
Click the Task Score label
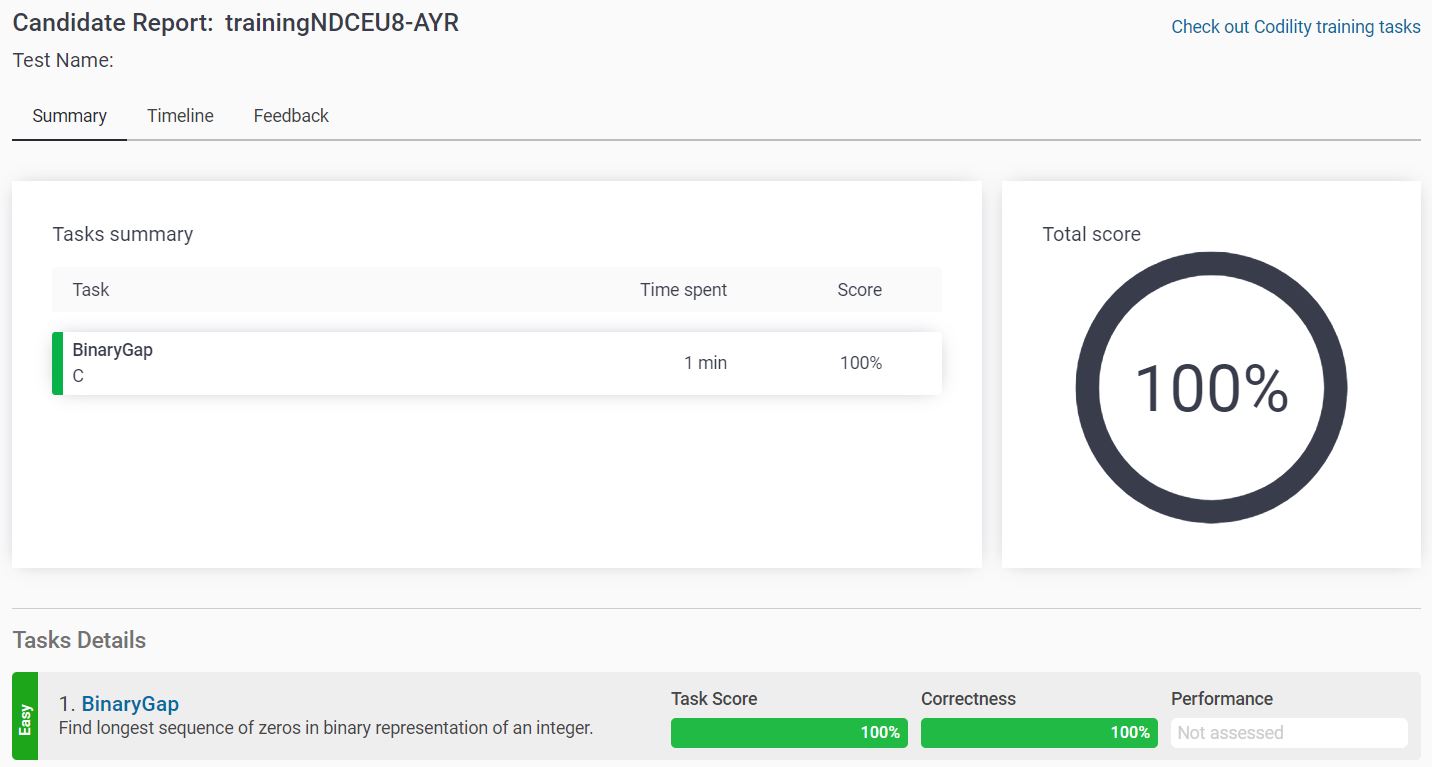click(x=714, y=699)
